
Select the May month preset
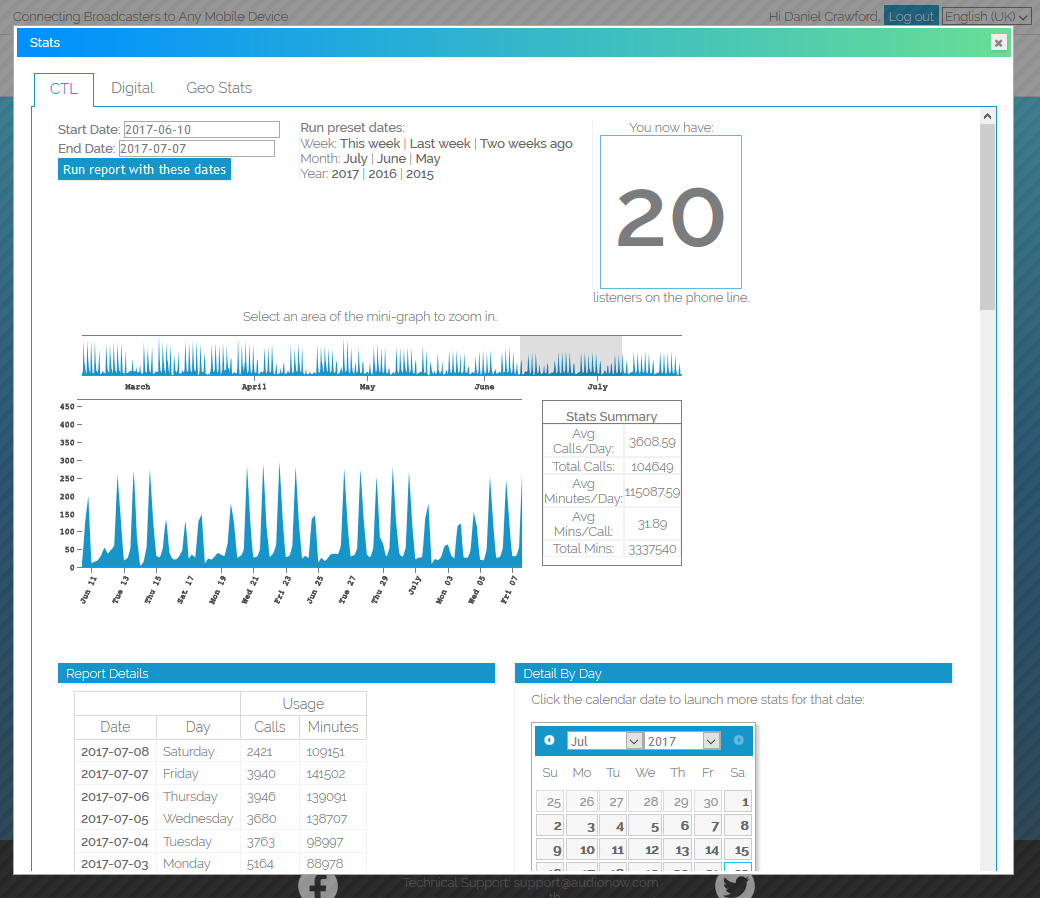coord(428,159)
